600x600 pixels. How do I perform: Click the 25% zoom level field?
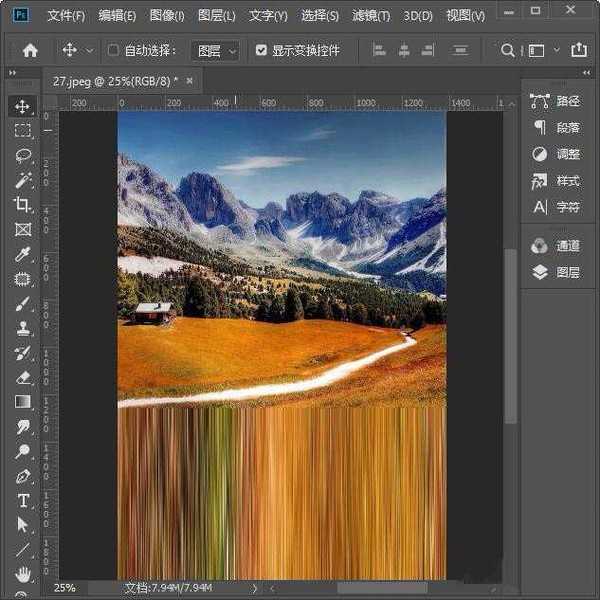[64, 588]
